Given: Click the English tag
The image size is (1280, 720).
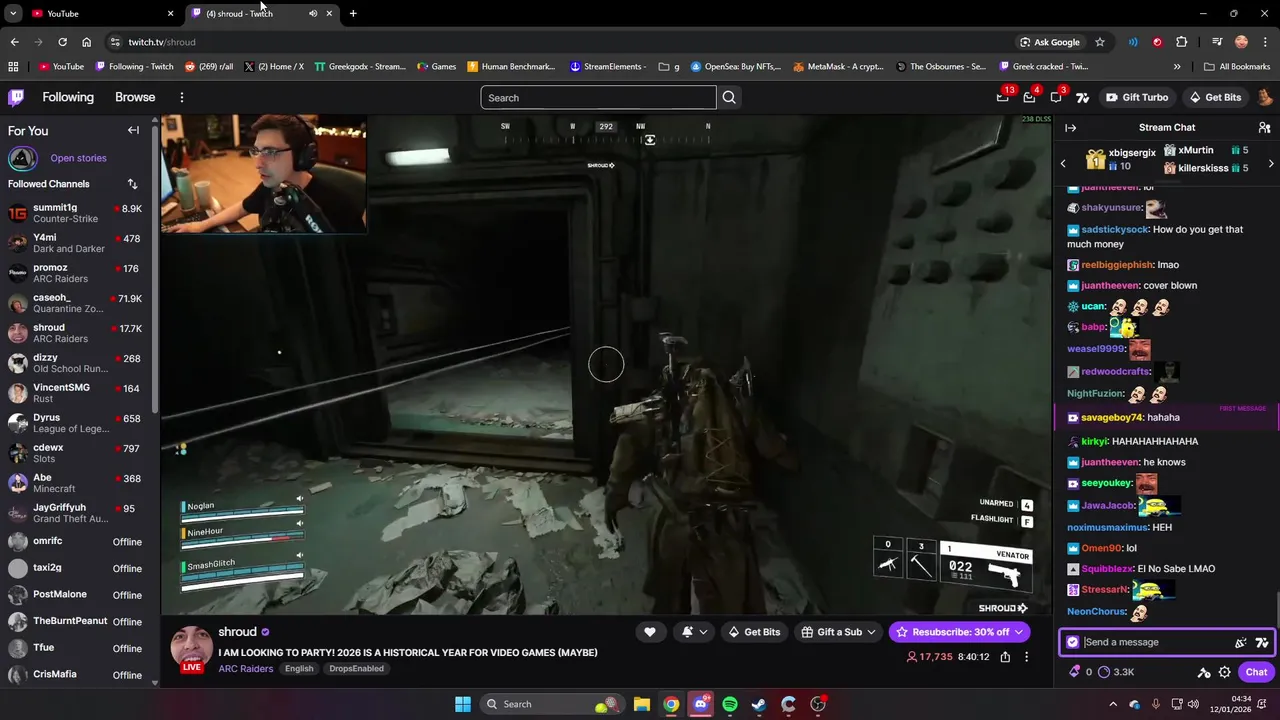Looking at the screenshot, I should click(x=299, y=668).
